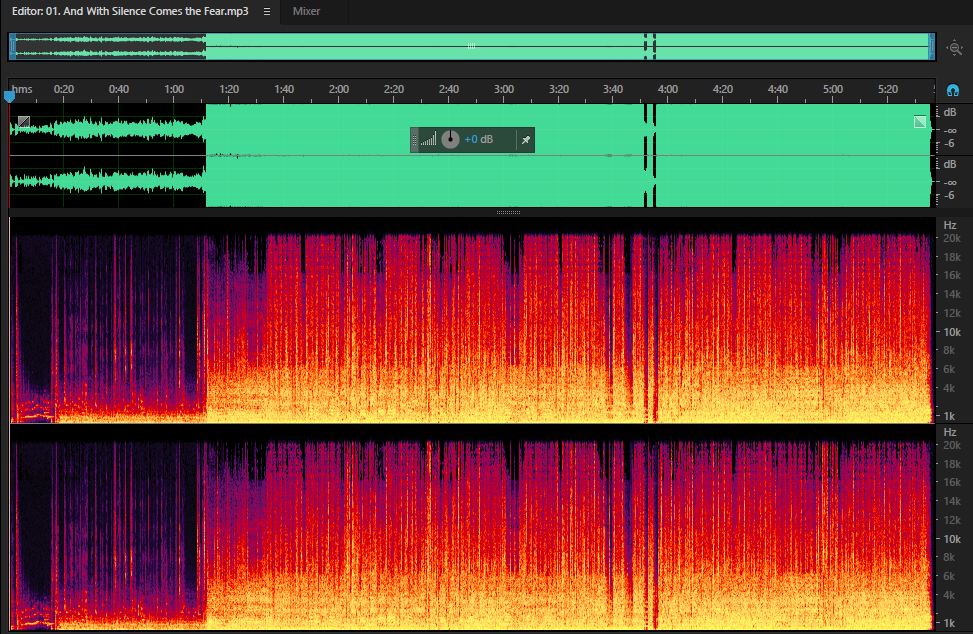Click the right handle of the overview navigator

point(931,47)
